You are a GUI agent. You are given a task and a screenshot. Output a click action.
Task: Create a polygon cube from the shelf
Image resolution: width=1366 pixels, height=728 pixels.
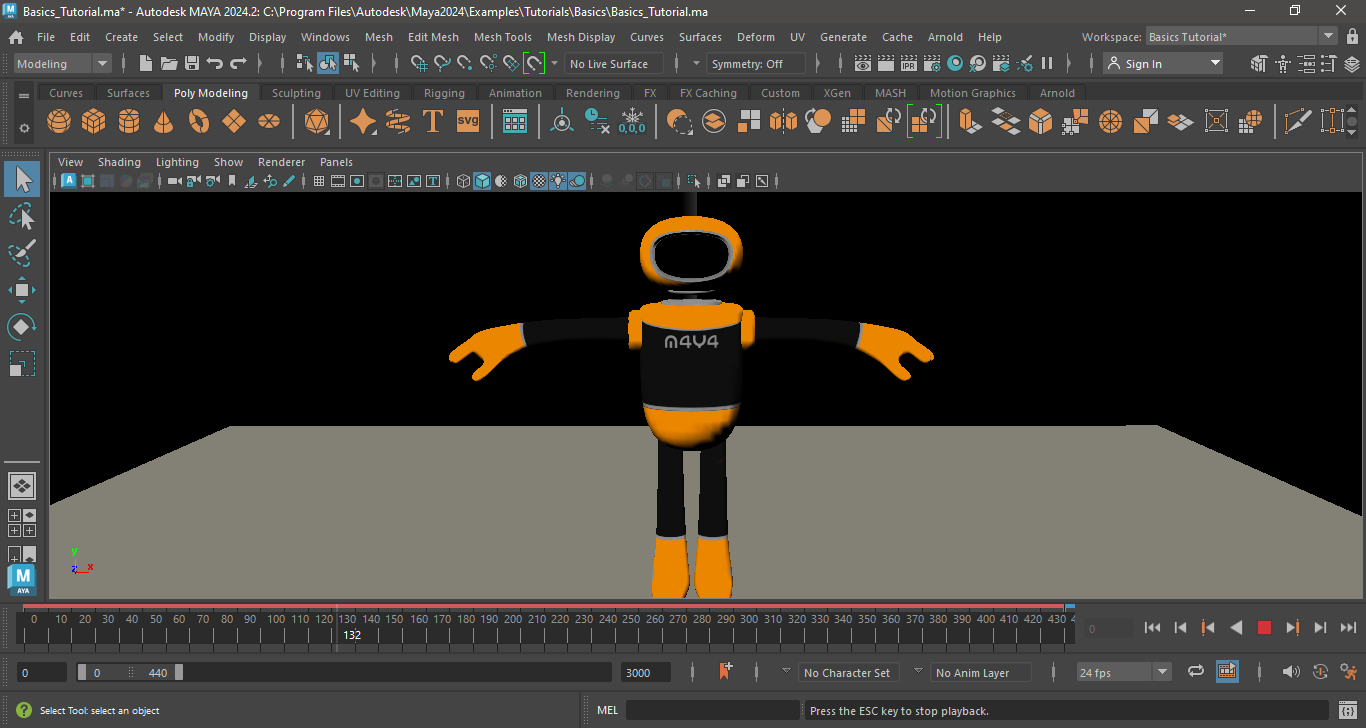pyautogui.click(x=93, y=121)
